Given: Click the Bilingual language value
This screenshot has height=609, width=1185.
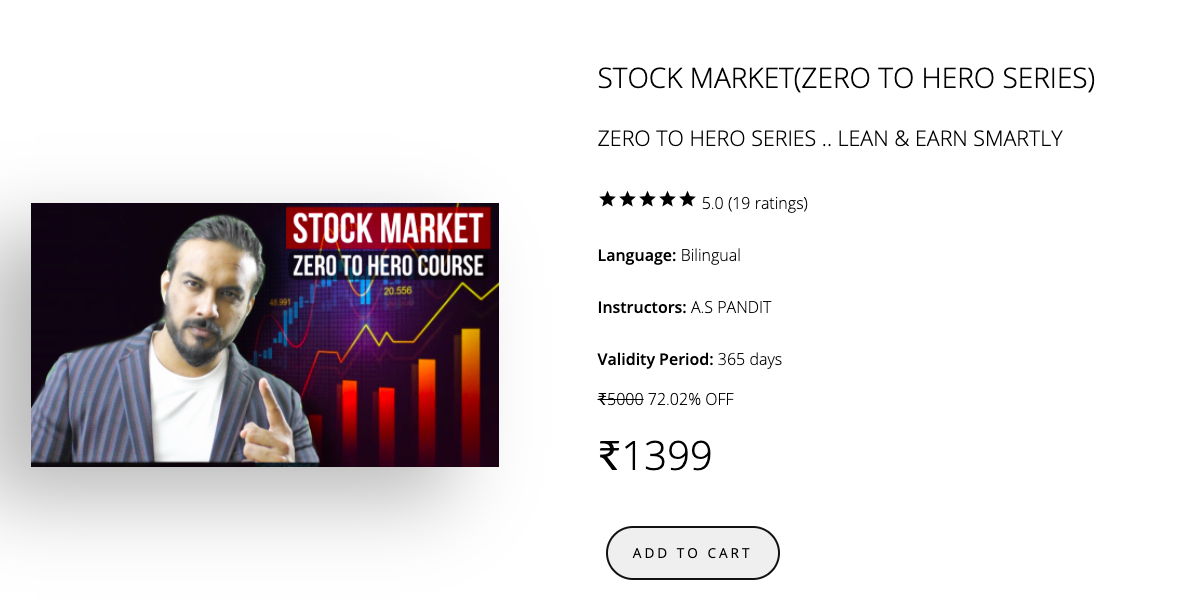Looking at the screenshot, I should [x=710, y=255].
